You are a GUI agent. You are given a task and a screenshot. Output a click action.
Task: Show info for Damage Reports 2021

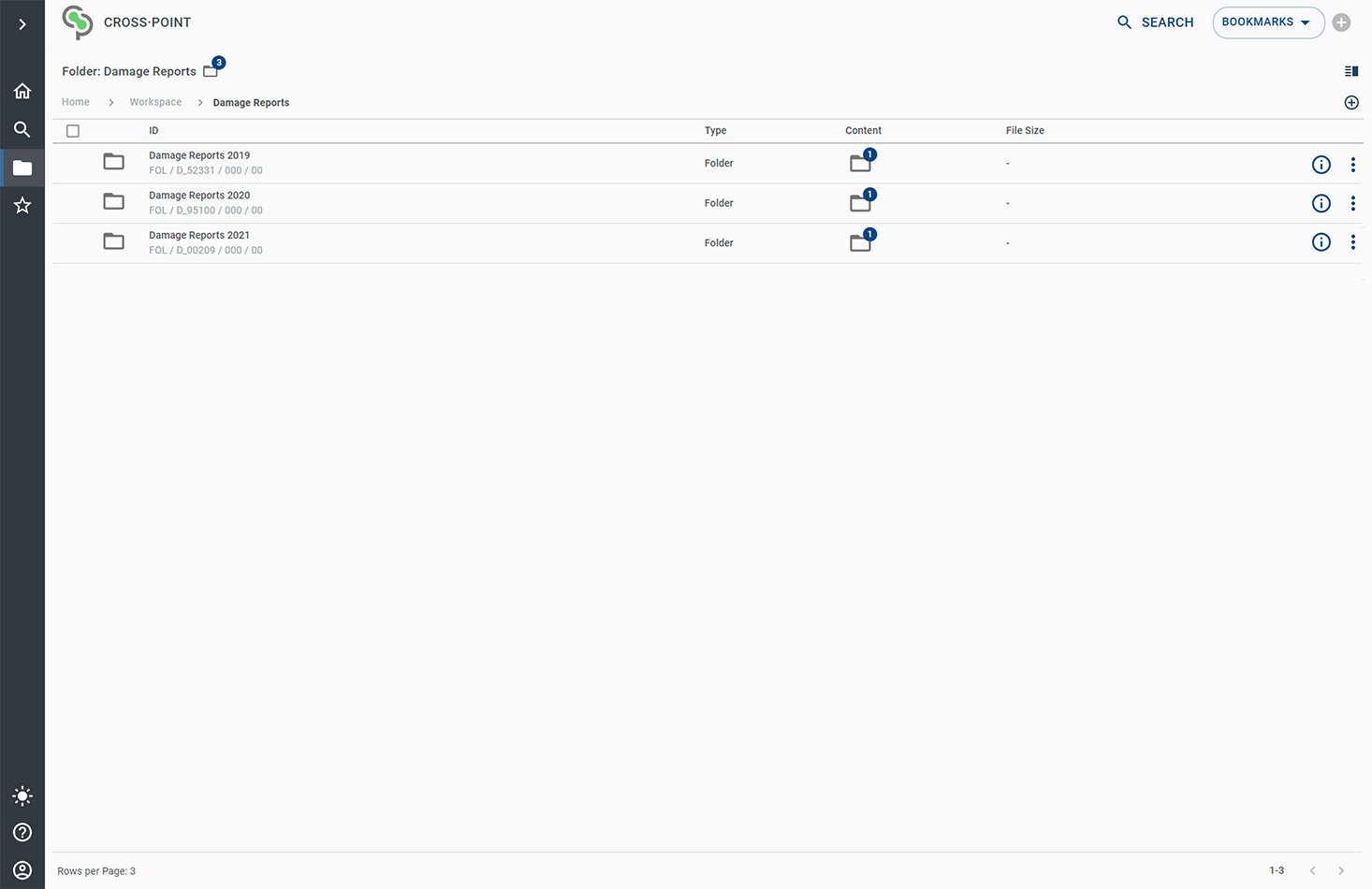pyautogui.click(x=1321, y=242)
